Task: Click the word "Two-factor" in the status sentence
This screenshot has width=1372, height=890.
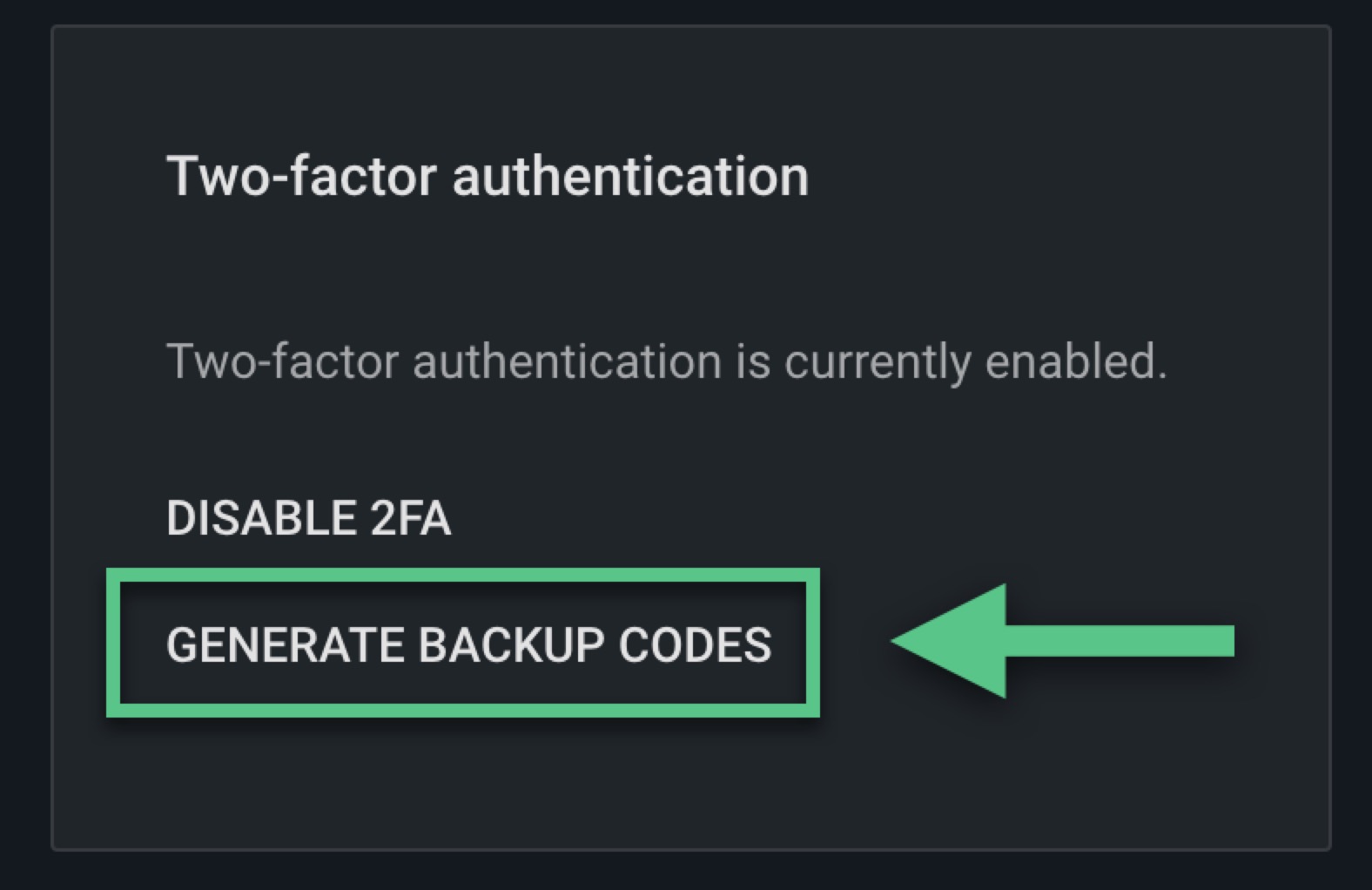Action: tap(282, 361)
